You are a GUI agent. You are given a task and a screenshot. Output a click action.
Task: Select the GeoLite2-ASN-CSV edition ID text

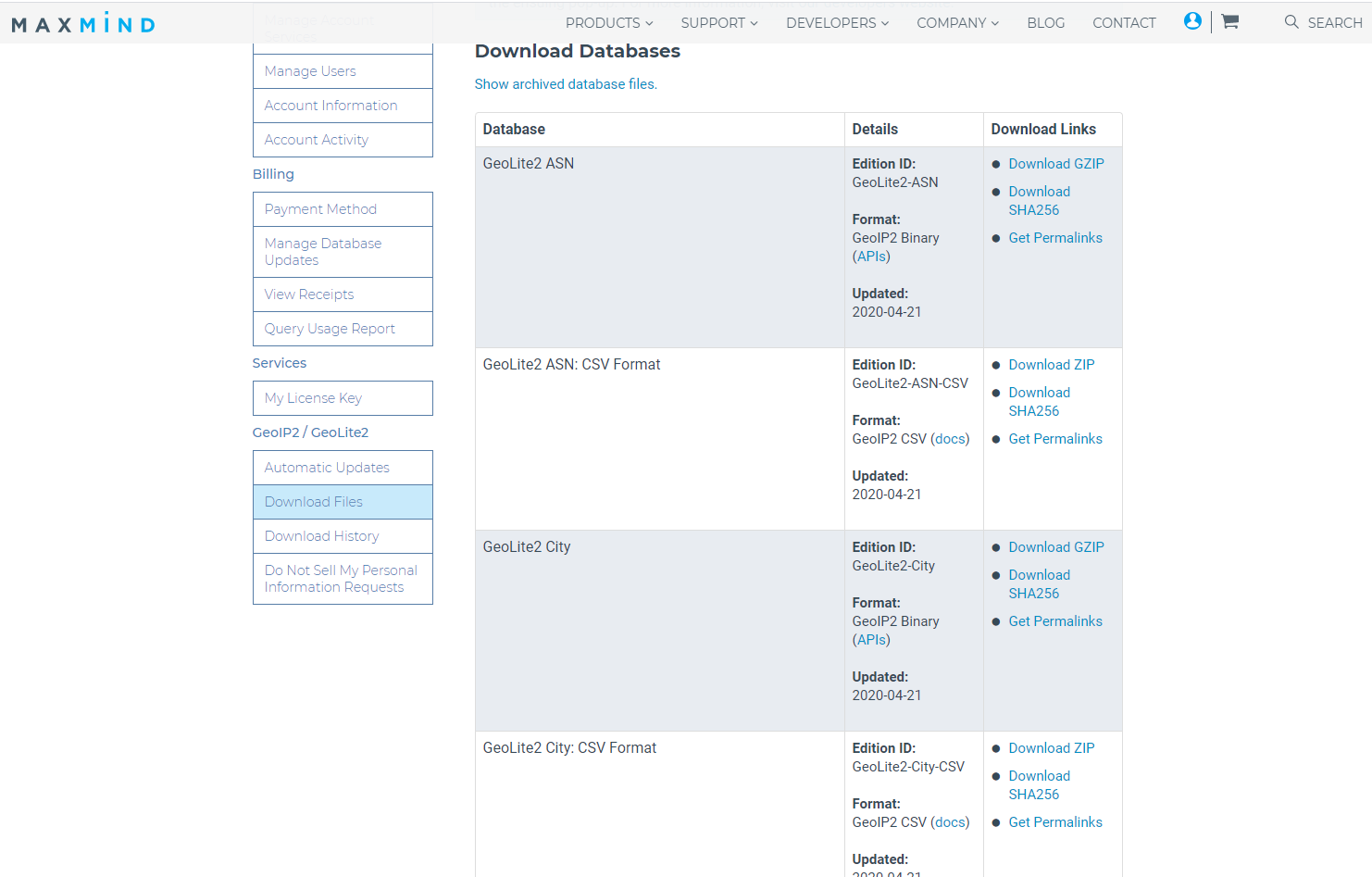click(x=910, y=383)
